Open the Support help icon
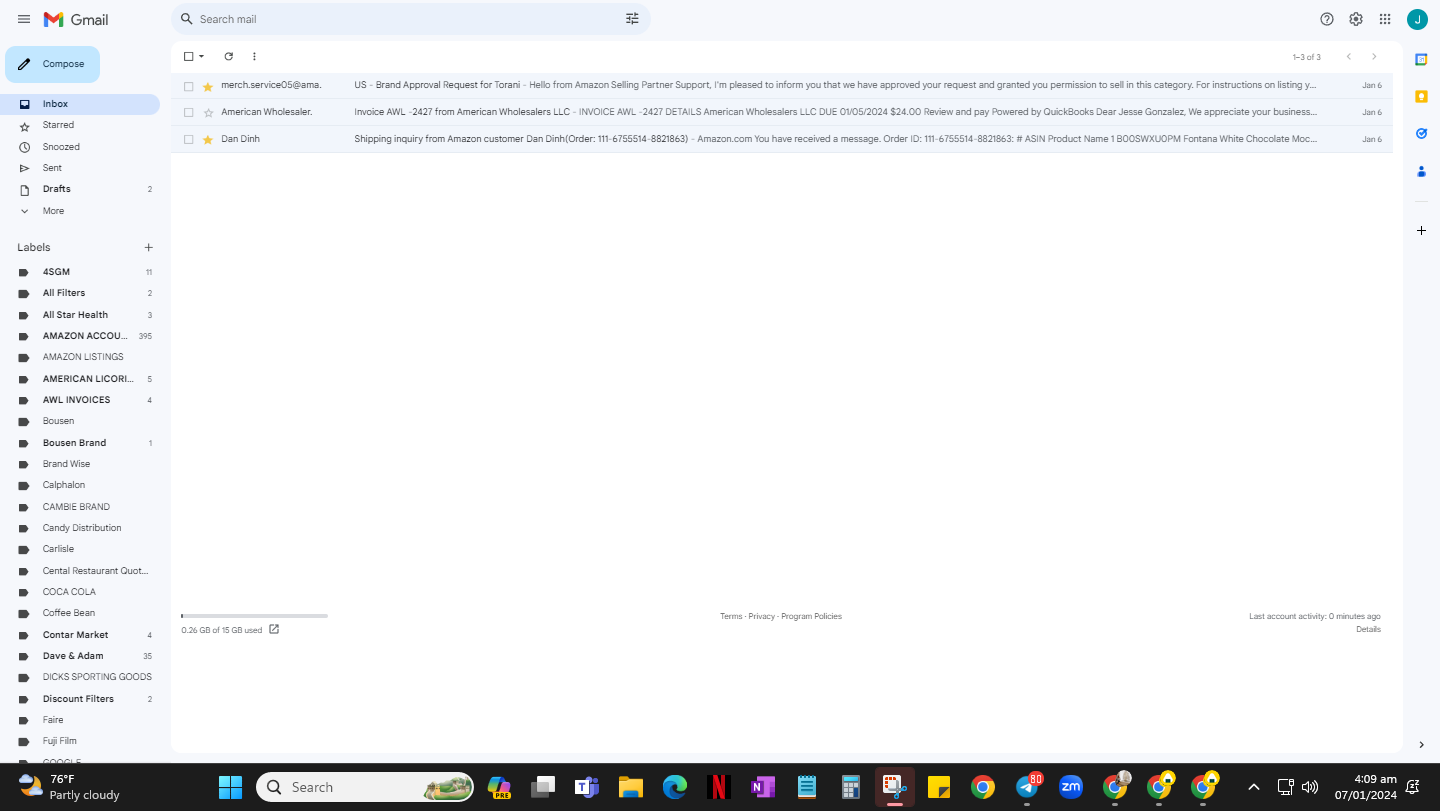This screenshot has width=1440, height=811. (1327, 19)
